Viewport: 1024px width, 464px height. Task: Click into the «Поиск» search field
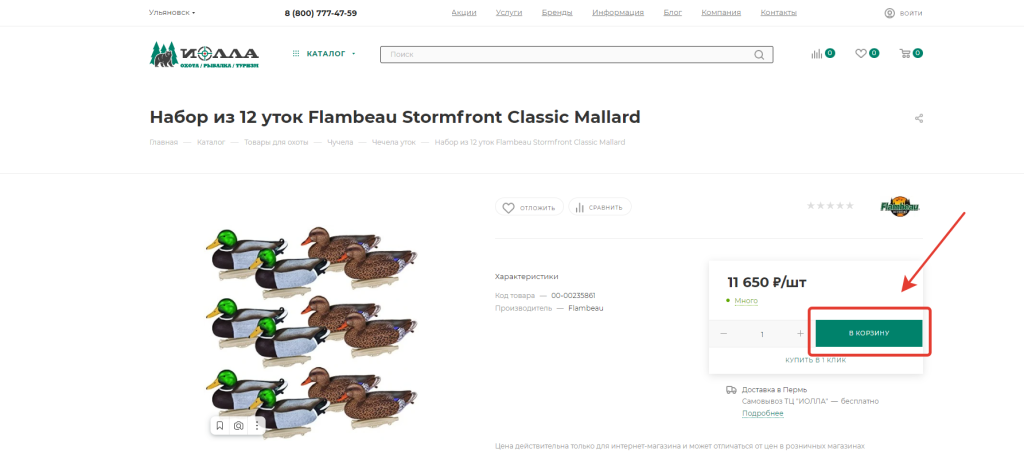pyautogui.click(x=565, y=54)
